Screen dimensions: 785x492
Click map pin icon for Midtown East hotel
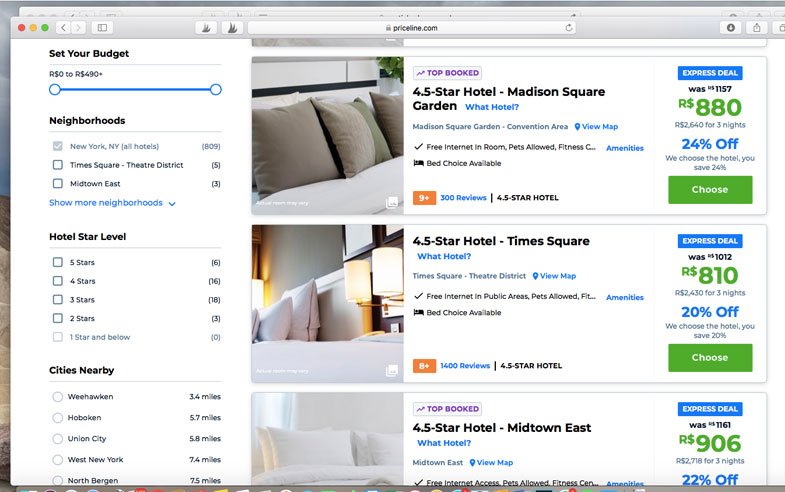tap(472, 462)
